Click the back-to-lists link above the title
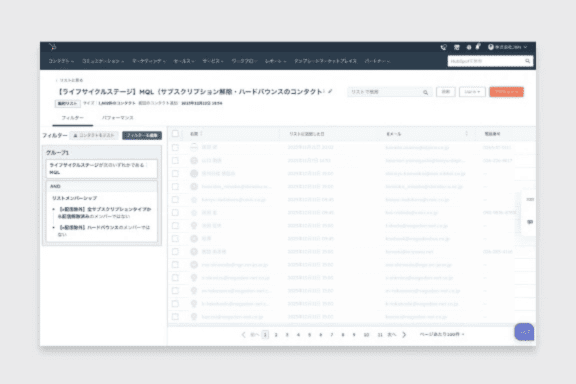Screen dimensions: 576x384 click(x=69, y=80)
